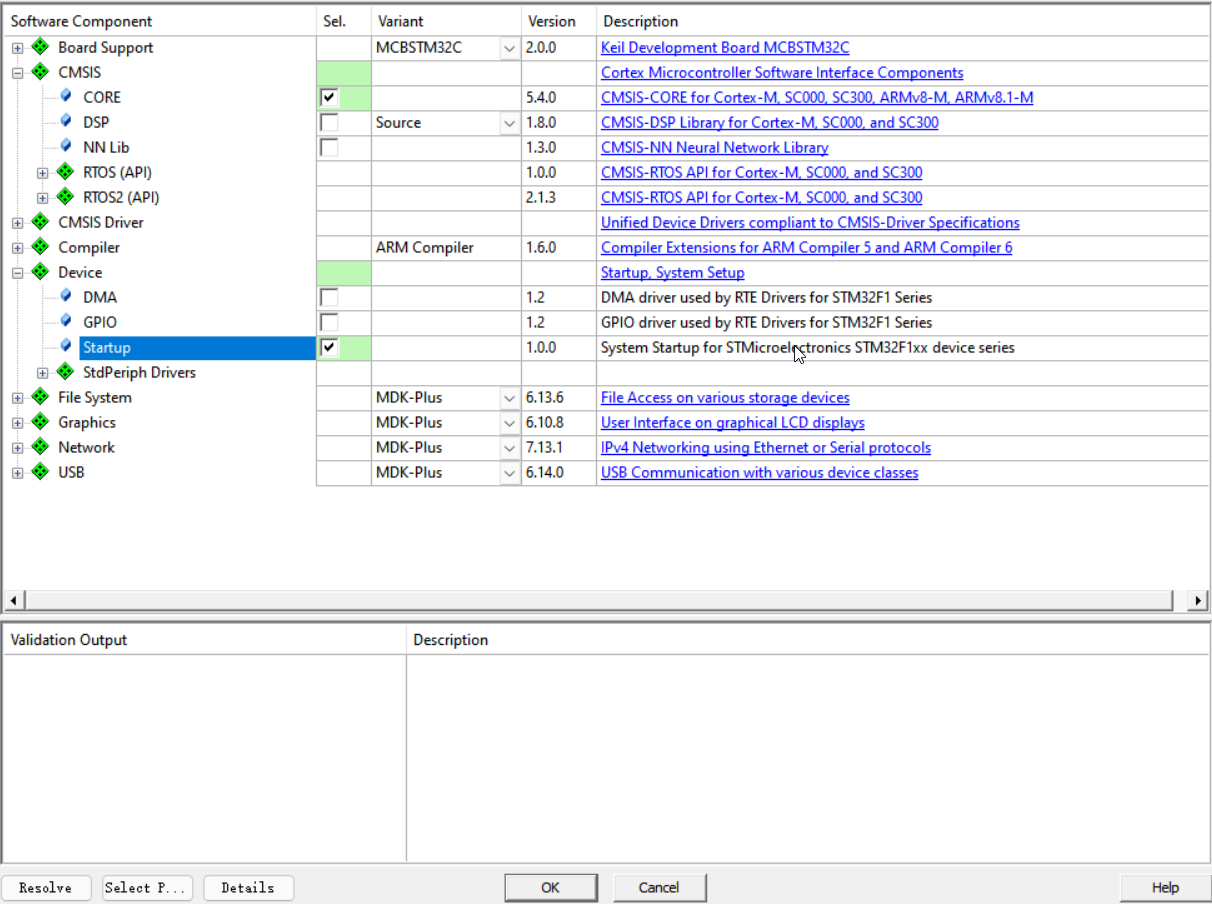1212x904 pixels.
Task: Expand the Graphics tree node
Action: [x=17, y=423]
